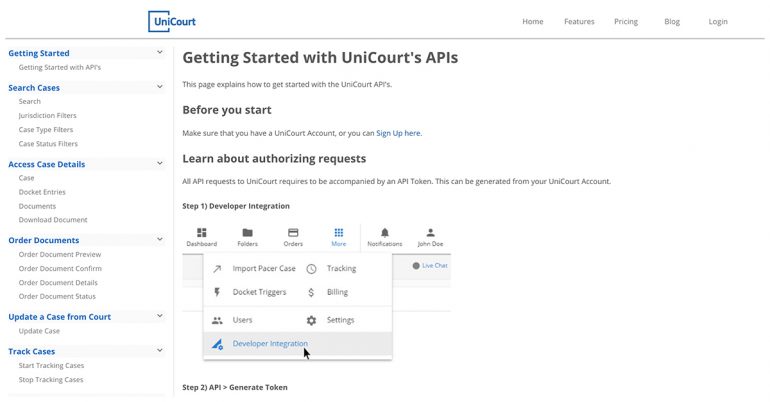Select Order Document Confirm in sidebar

click(x=60, y=268)
